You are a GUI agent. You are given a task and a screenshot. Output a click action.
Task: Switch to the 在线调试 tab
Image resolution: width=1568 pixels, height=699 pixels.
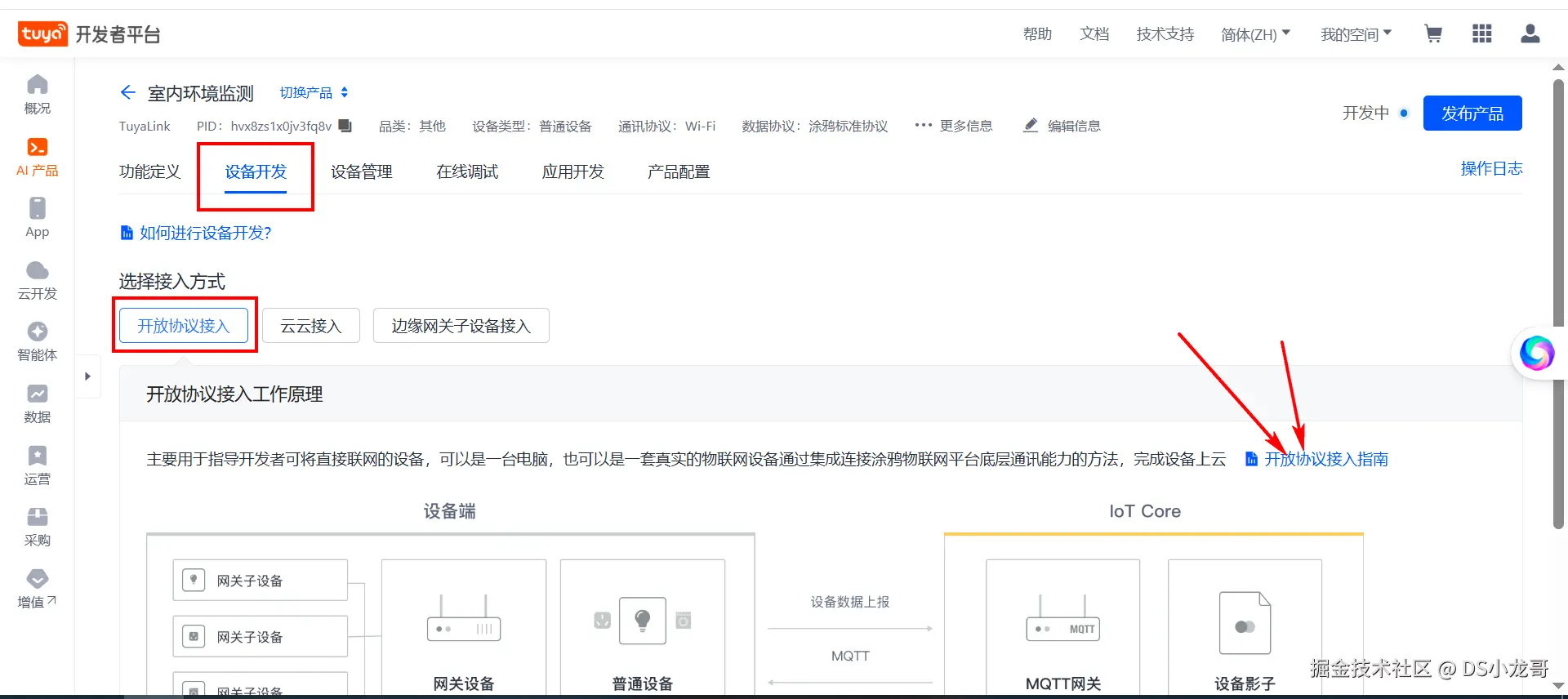point(467,171)
